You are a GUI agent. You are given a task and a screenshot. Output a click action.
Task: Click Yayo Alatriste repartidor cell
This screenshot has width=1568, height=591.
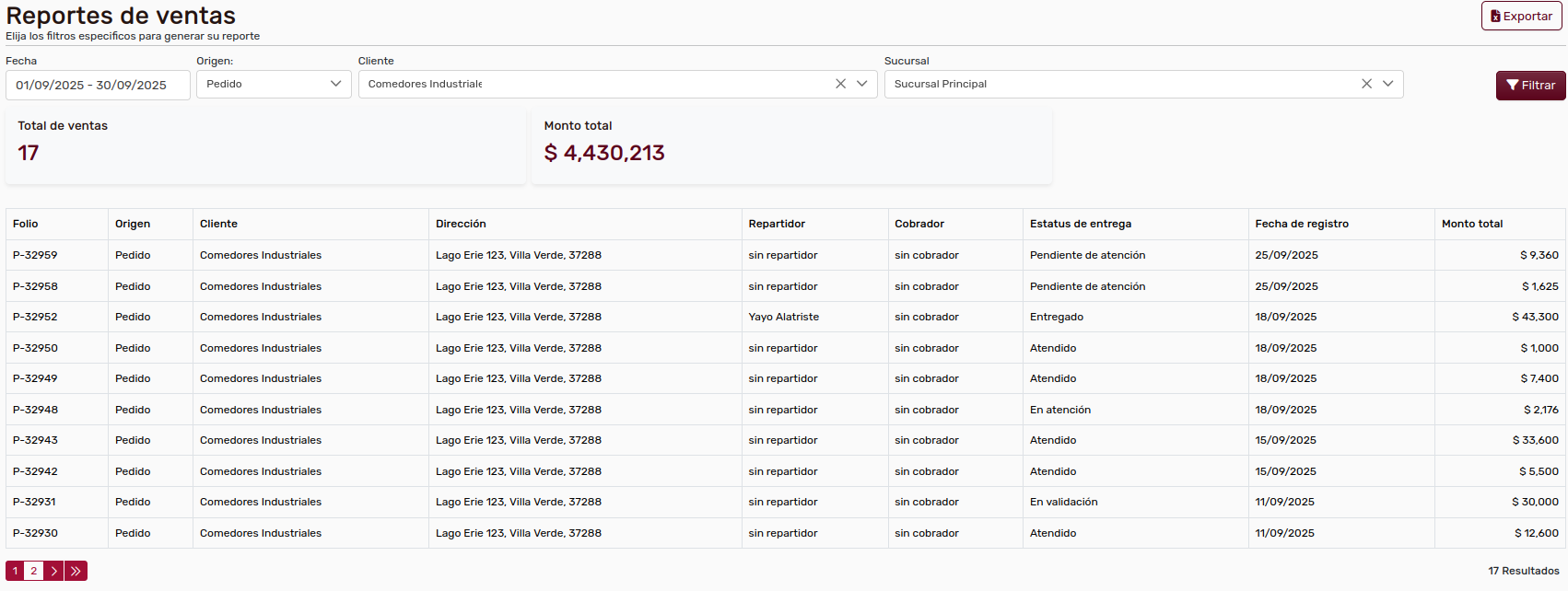(783, 317)
